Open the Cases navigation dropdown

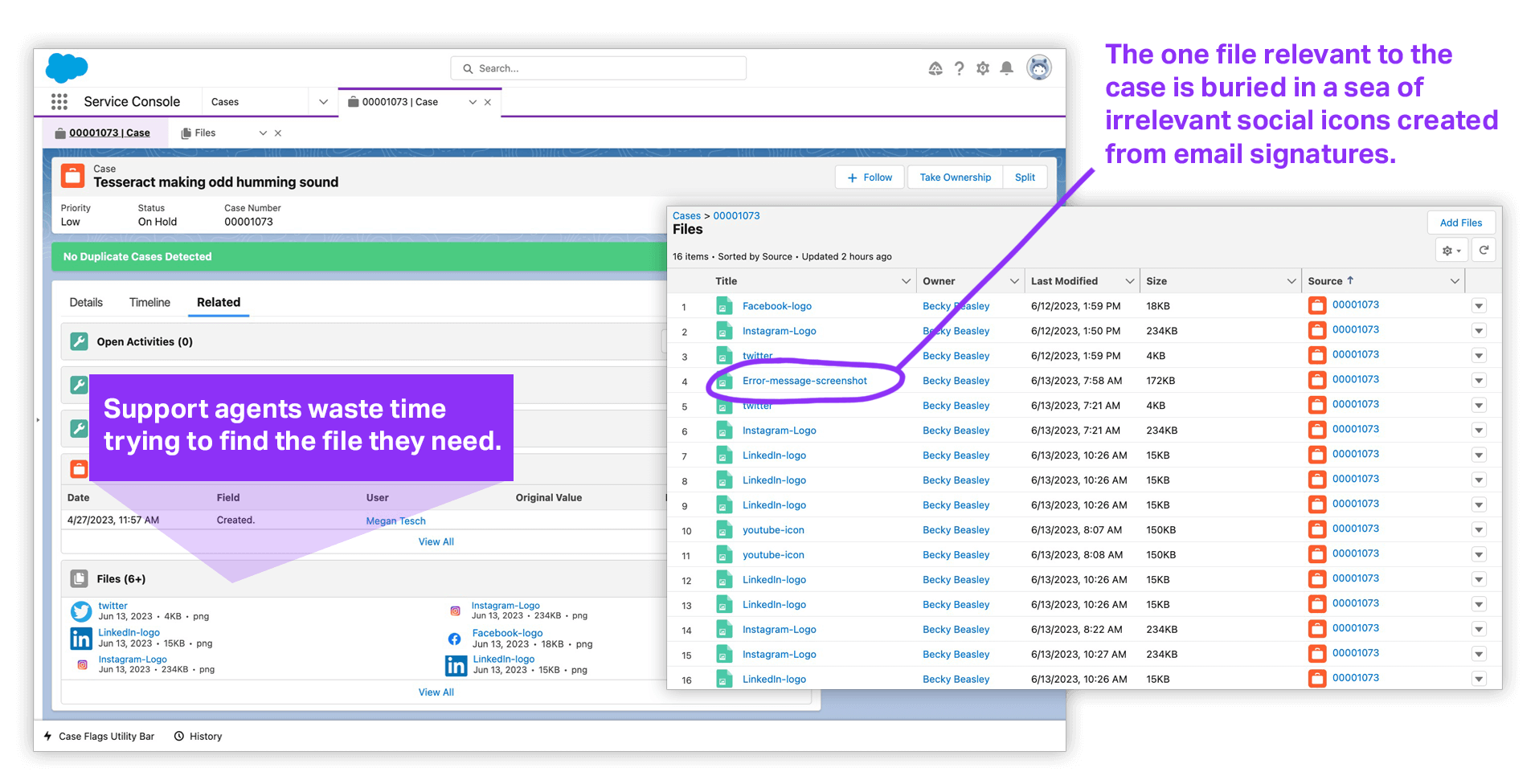click(x=323, y=102)
